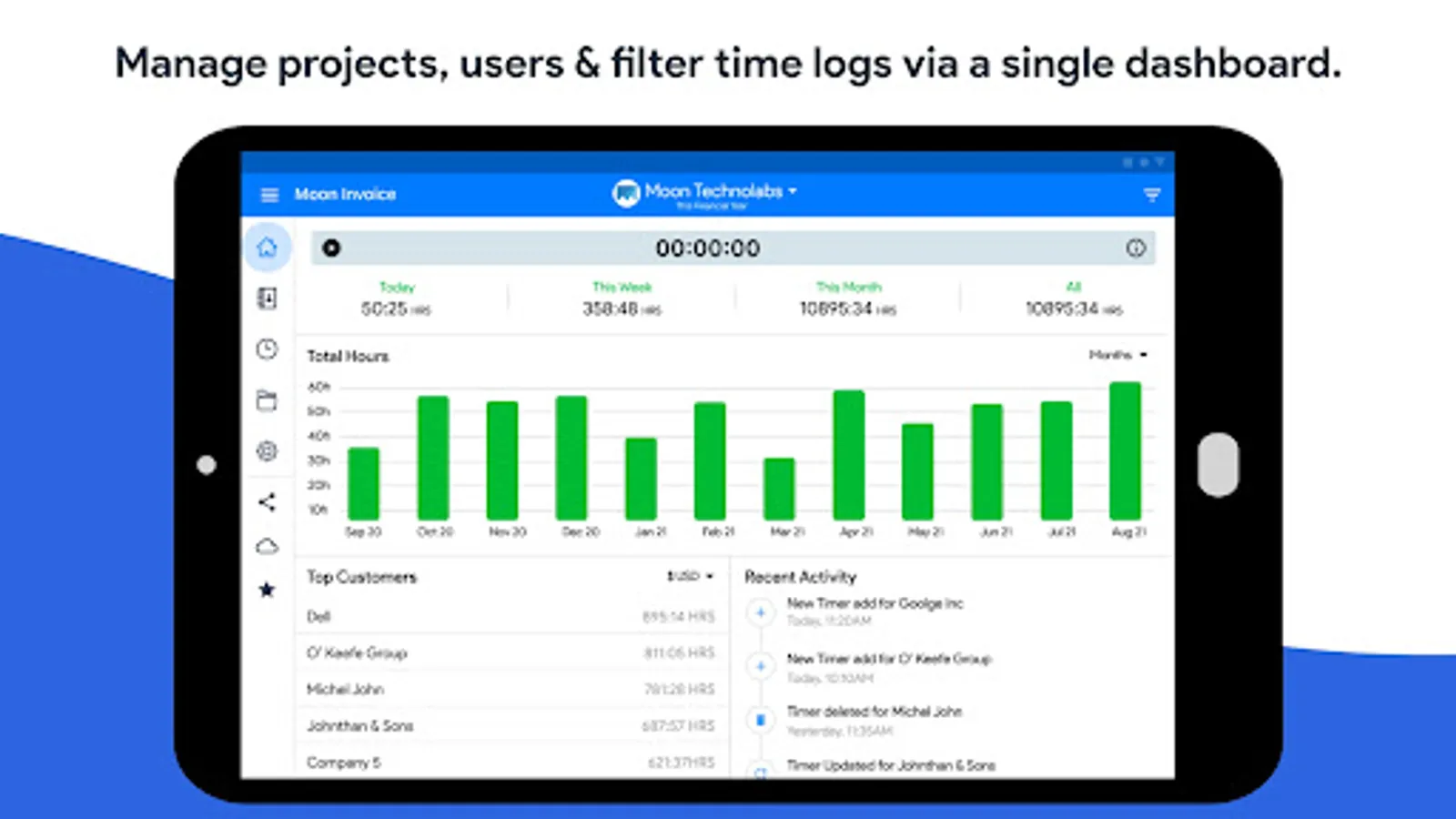Click the Aug 21 chart bar
Screen dimensions: 1456x819
(1126, 451)
